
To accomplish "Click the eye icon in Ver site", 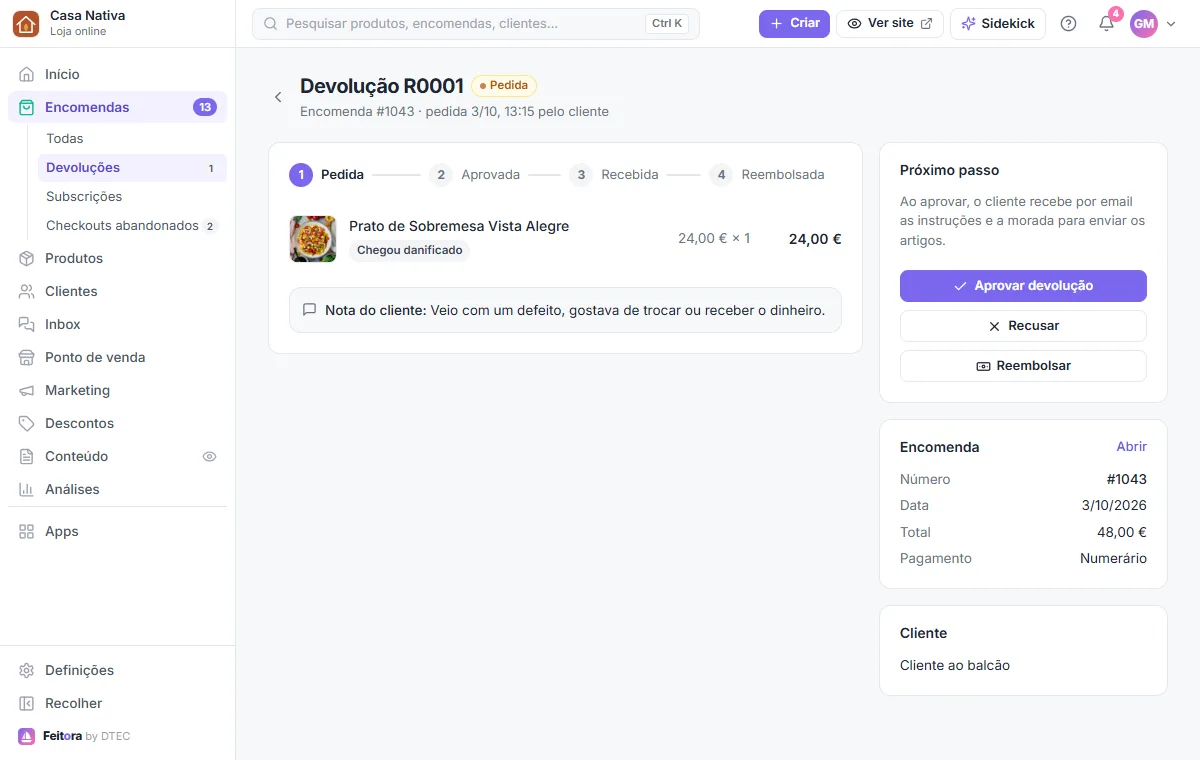I will coord(855,23).
